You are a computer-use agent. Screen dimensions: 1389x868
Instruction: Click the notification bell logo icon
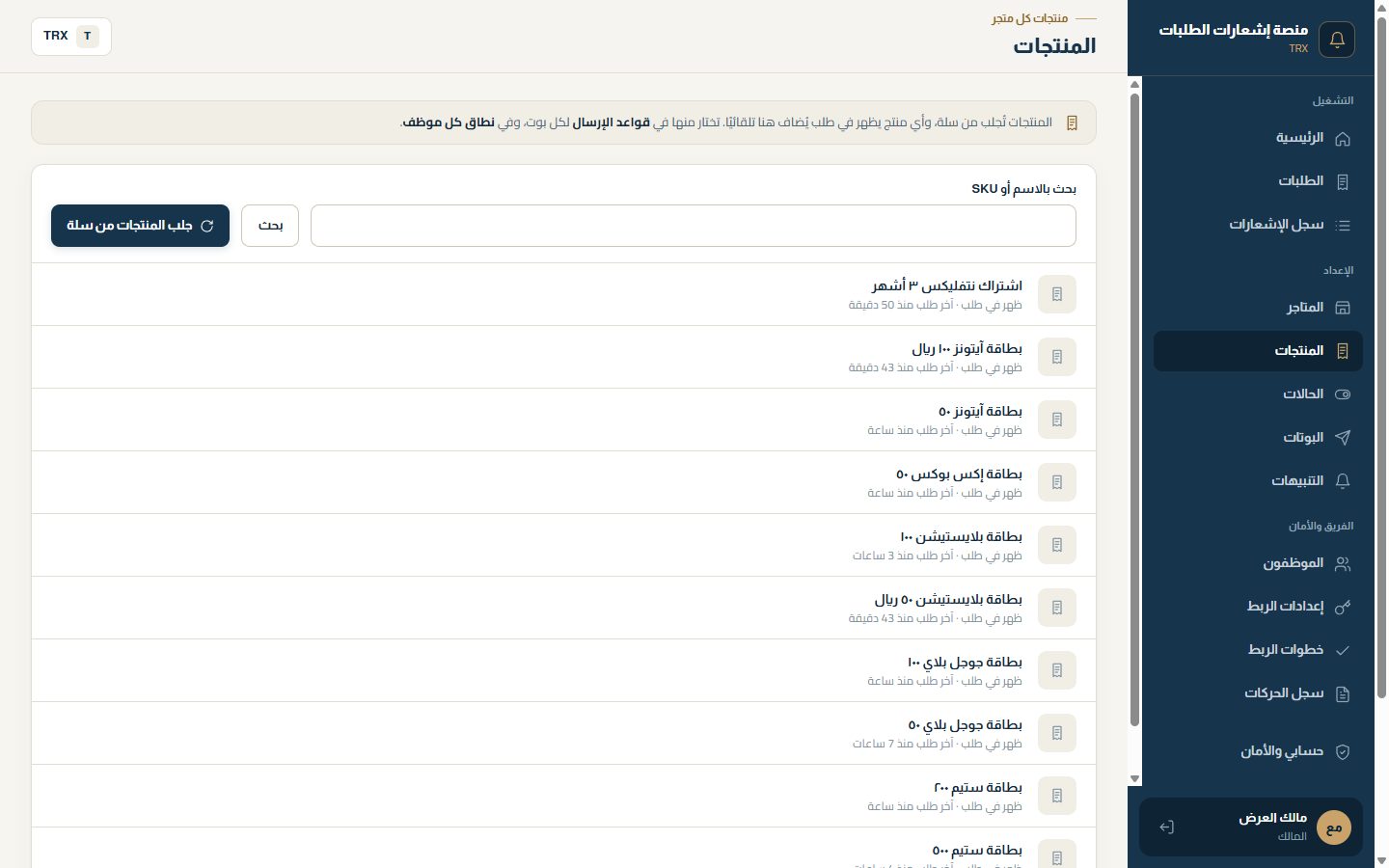1337,40
